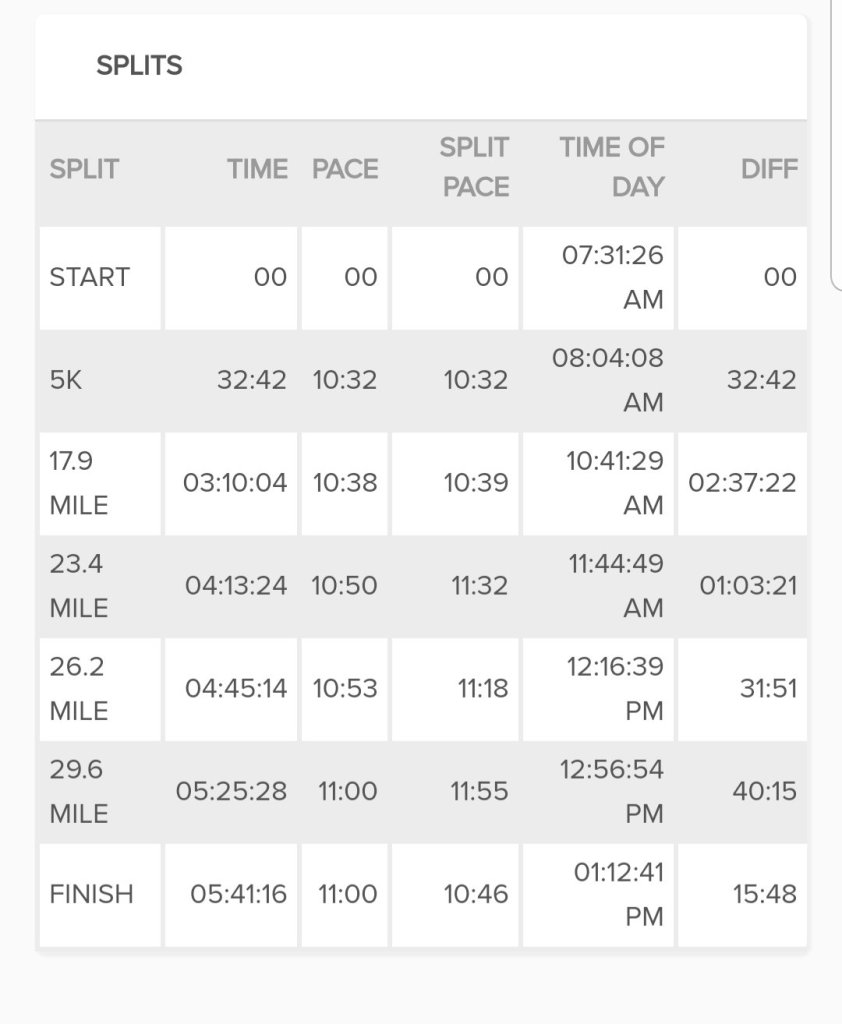The image size is (842, 1024).
Task: Click the TIME column header
Action: coord(257,169)
